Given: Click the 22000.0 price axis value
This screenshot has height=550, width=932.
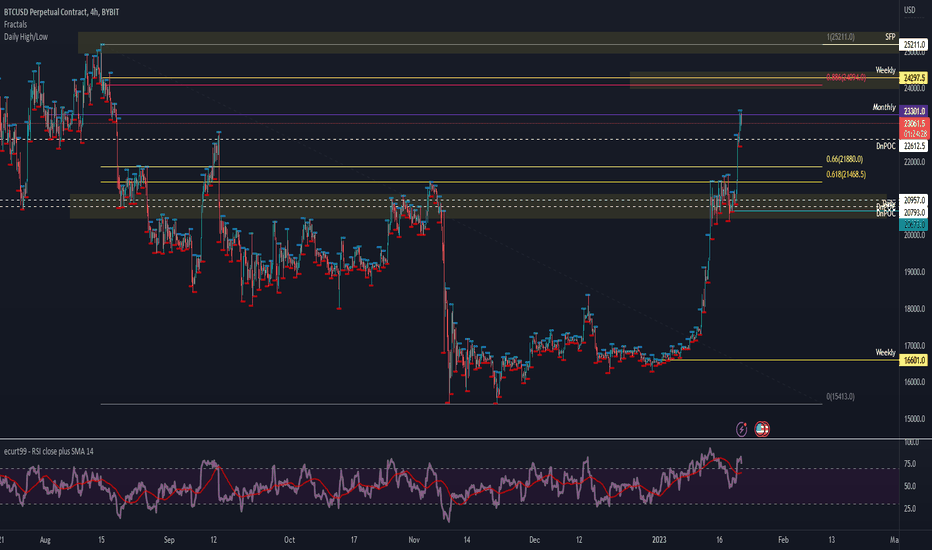Looking at the screenshot, I should pyautogui.click(x=914, y=162).
